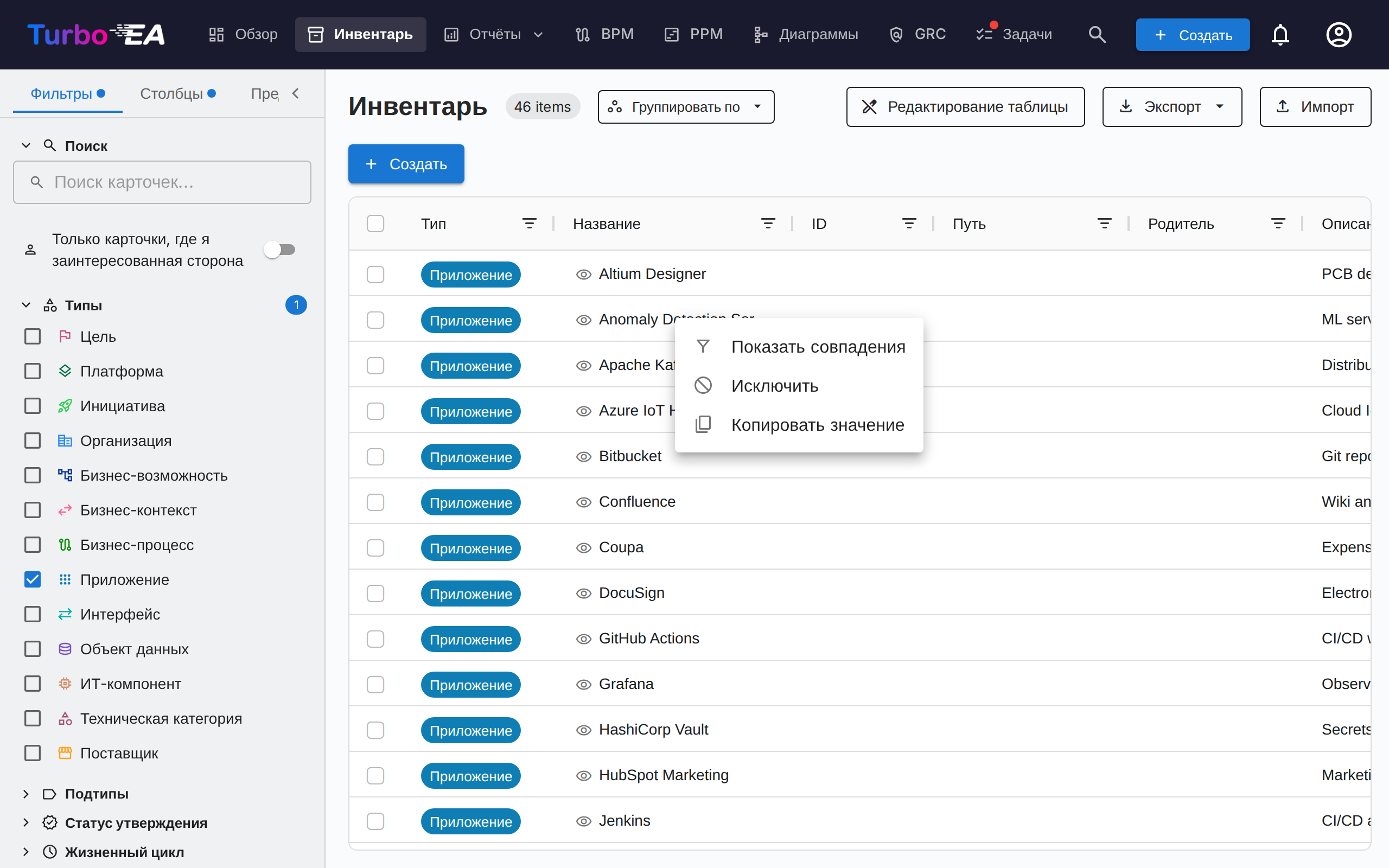Open the notifications bell
The image size is (1389, 868).
pyautogui.click(x=1280, y=34)
